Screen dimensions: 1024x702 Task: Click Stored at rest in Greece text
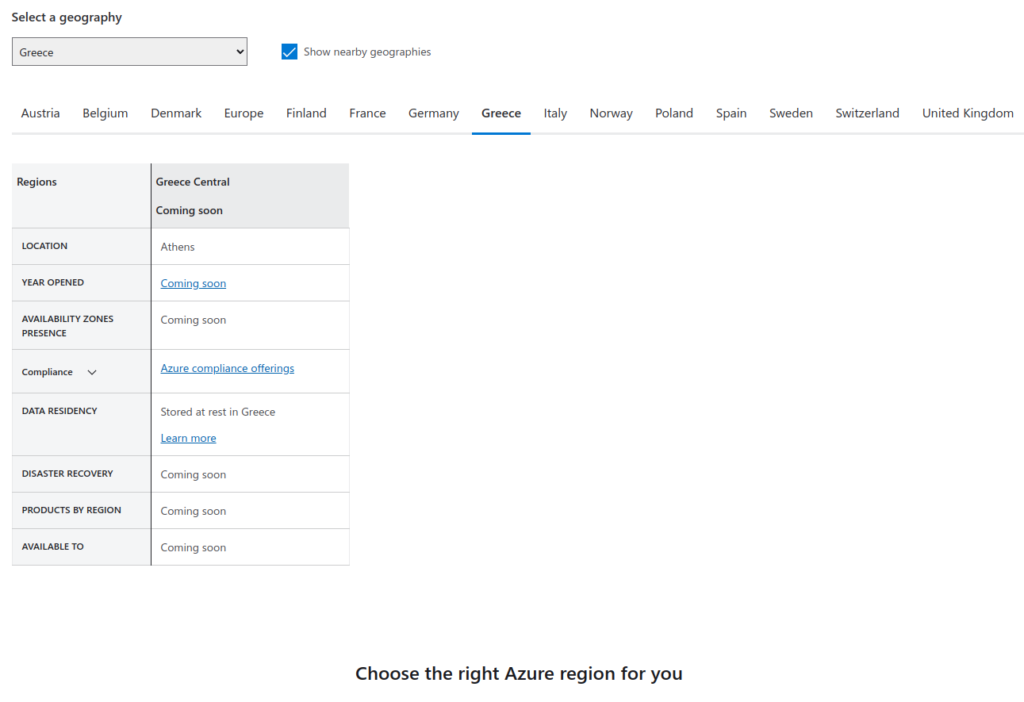pos(218,412)
